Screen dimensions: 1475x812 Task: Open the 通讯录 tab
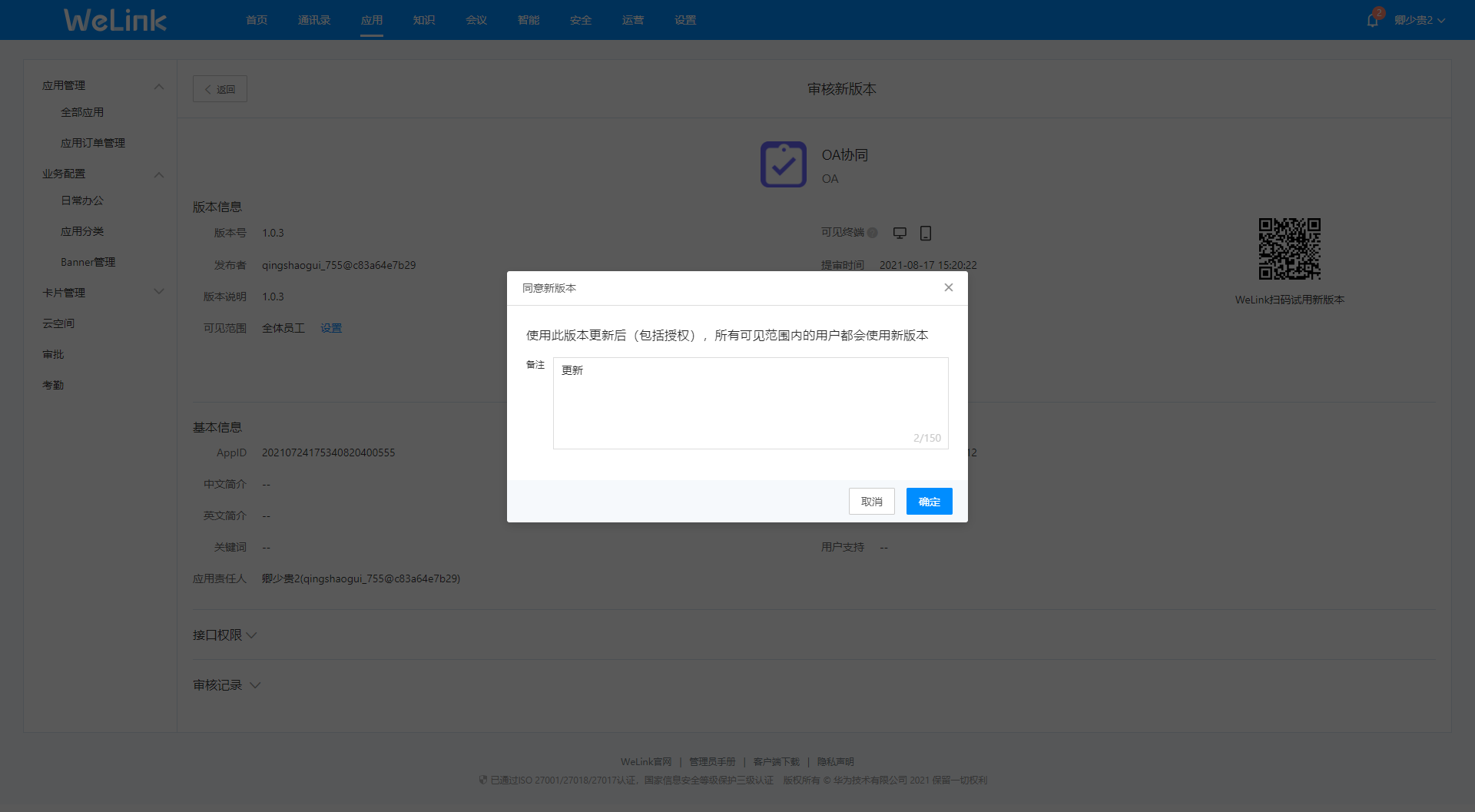click(314, 20)
